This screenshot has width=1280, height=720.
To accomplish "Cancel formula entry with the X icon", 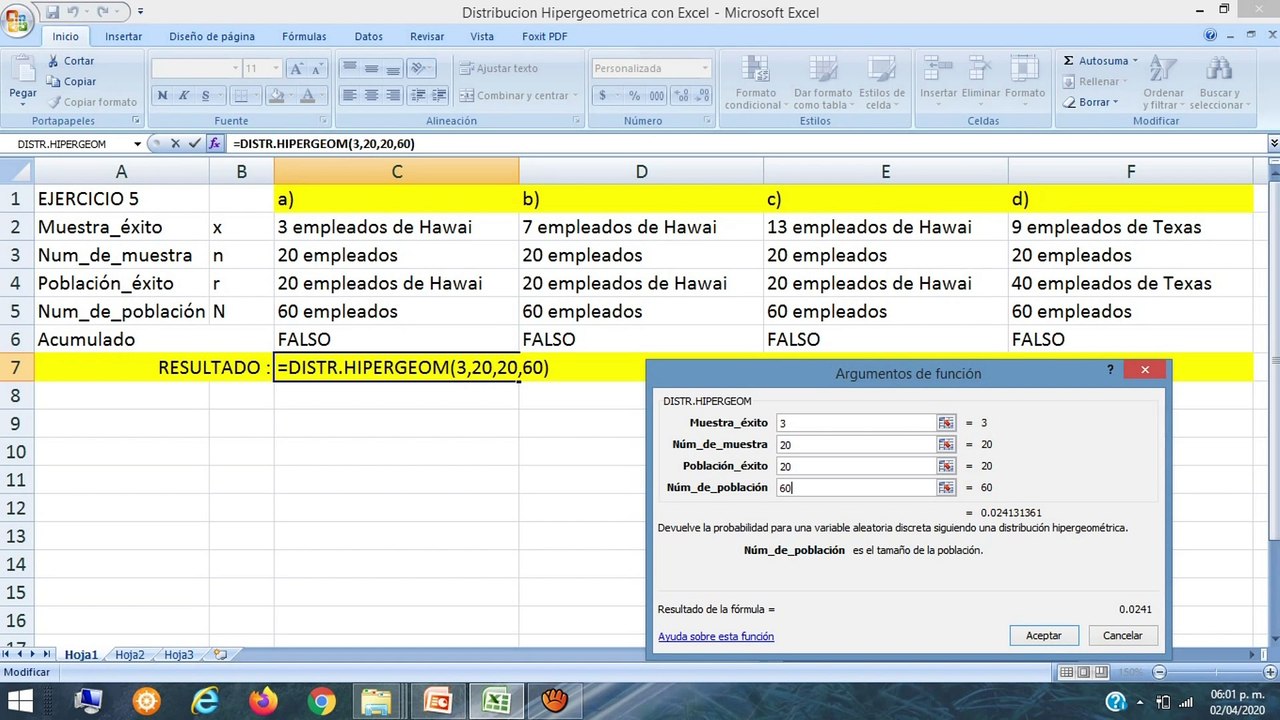I will click(x=175, y=144).
